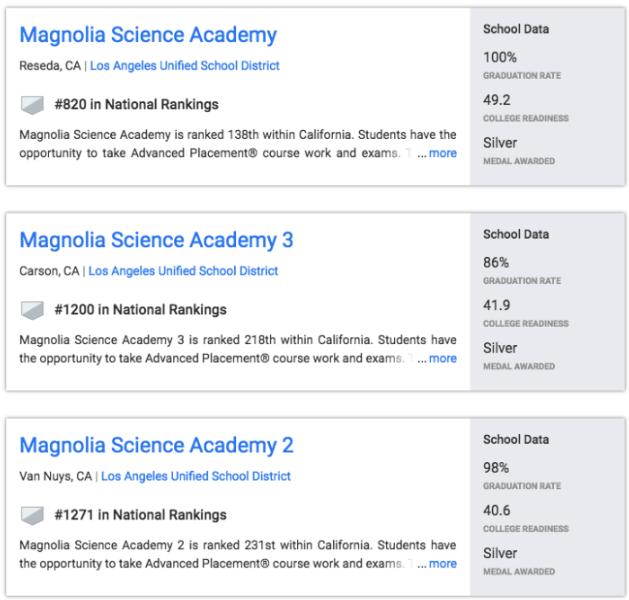Open the Magnolia Science Academy 3 title link

[156, 241]
